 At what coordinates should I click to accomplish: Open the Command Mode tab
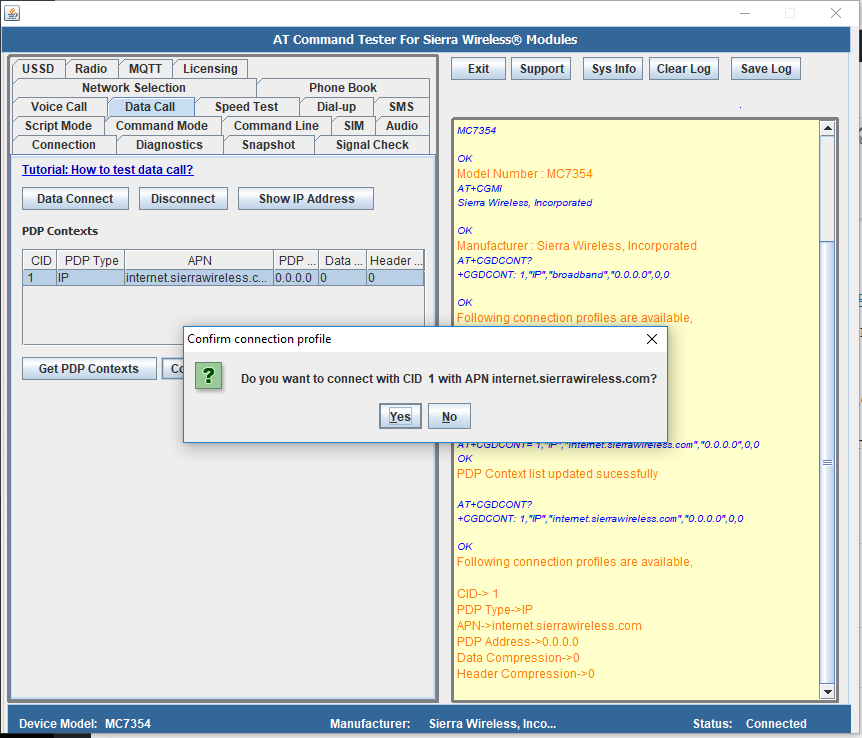point(162,126)
